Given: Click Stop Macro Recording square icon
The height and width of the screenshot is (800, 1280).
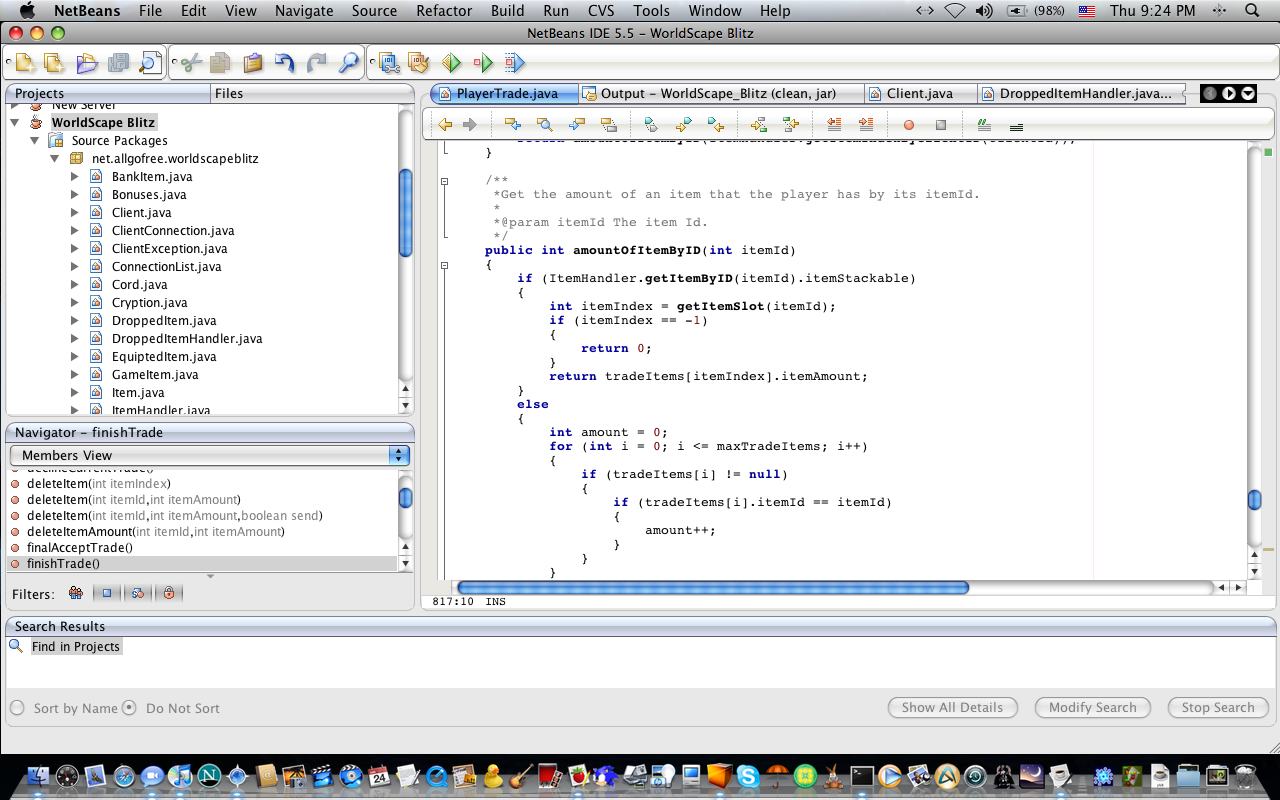Looking at the screenshot, I should click(x=940, y=125).
